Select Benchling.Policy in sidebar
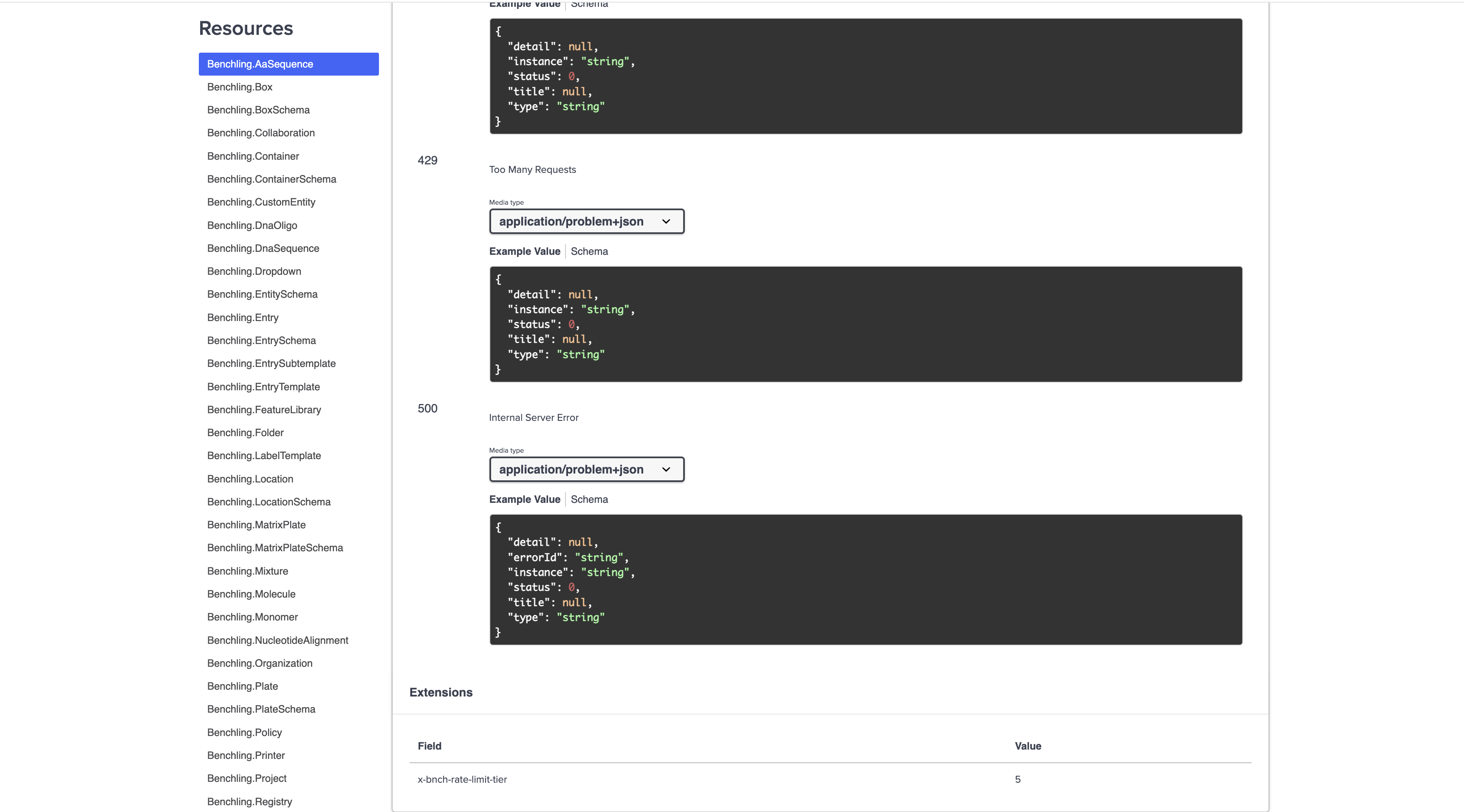The width and height of the screenshot is (1464, 812). [244, 733]
